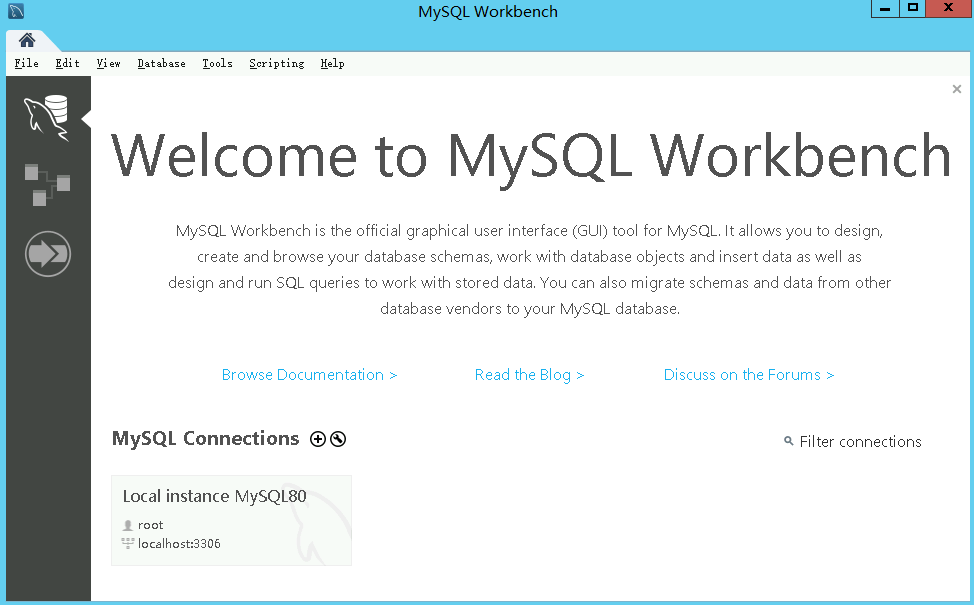The height and width of the screenshot is (605, 974).
Task: Open the View menu
Action: tap(108, 63)
